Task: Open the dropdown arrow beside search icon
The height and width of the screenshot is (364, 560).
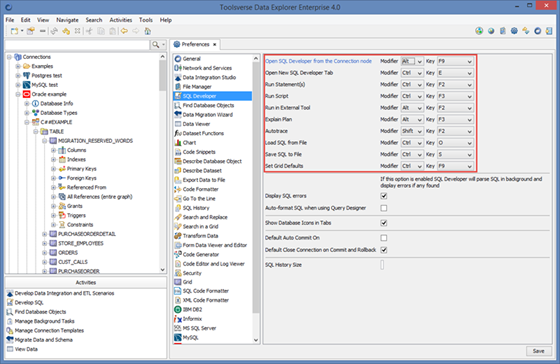Action: (164, 45)
